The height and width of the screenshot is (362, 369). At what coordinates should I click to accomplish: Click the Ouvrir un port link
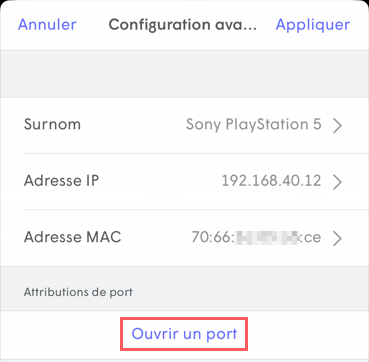coord(184,334)
